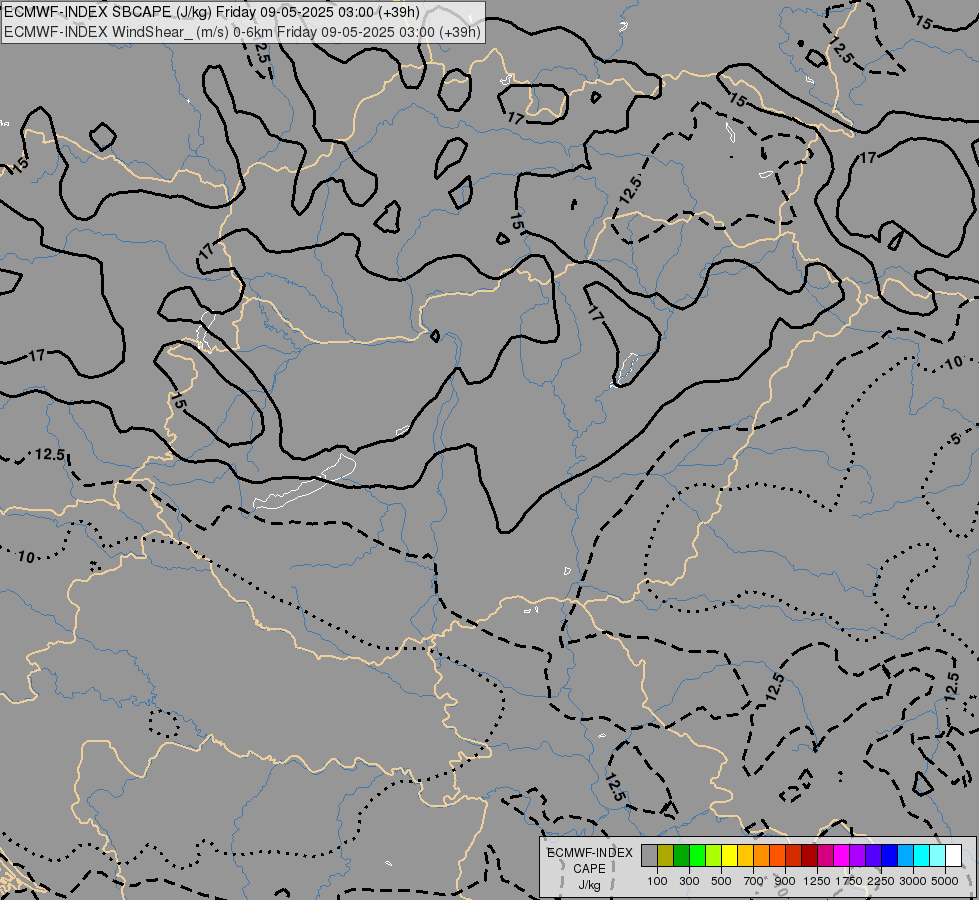This screenshot has height=900, width=979.
Task: Click the '3000' legend value
Action: tap(913, 881)
